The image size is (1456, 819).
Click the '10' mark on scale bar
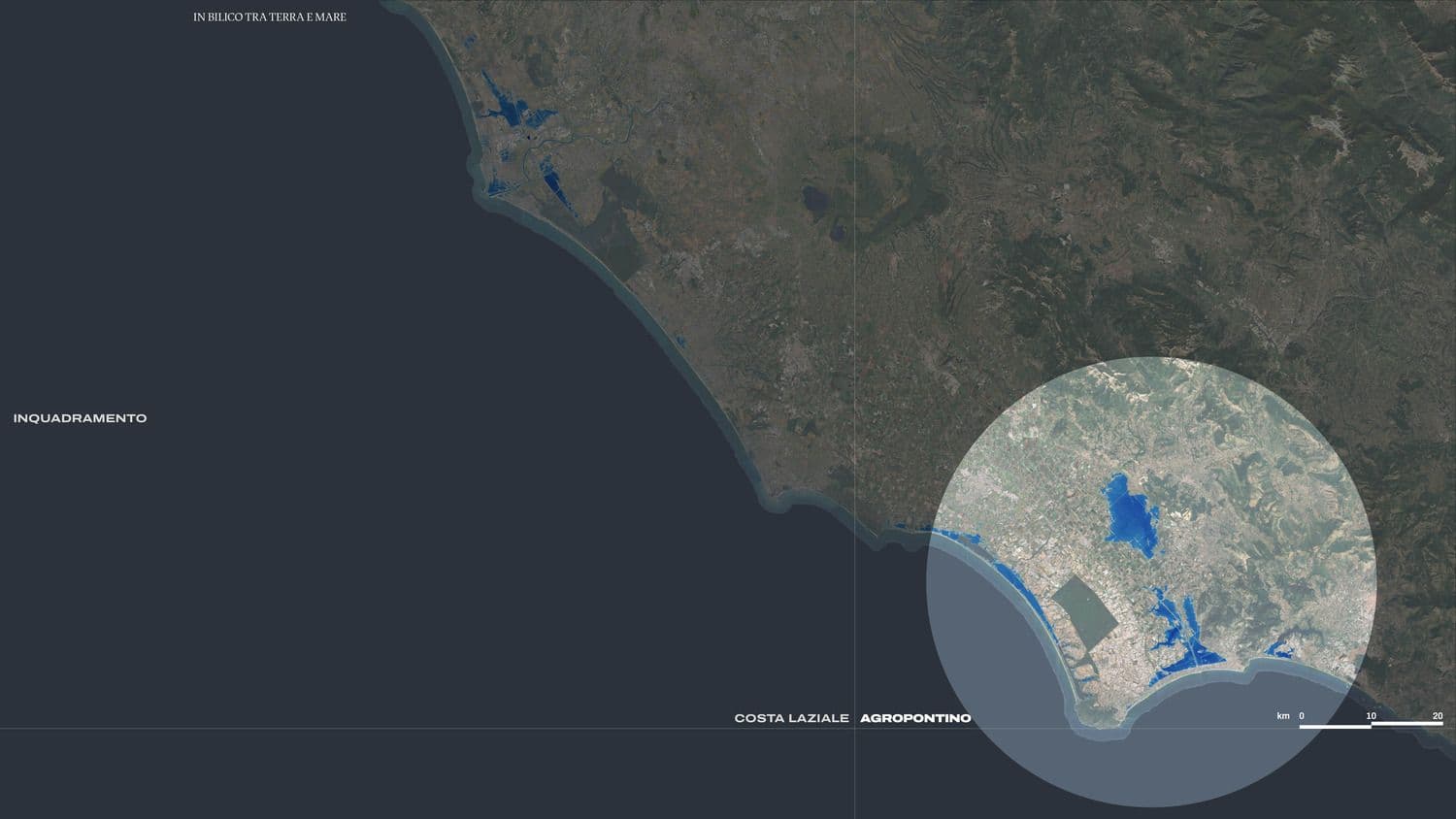1372,716
